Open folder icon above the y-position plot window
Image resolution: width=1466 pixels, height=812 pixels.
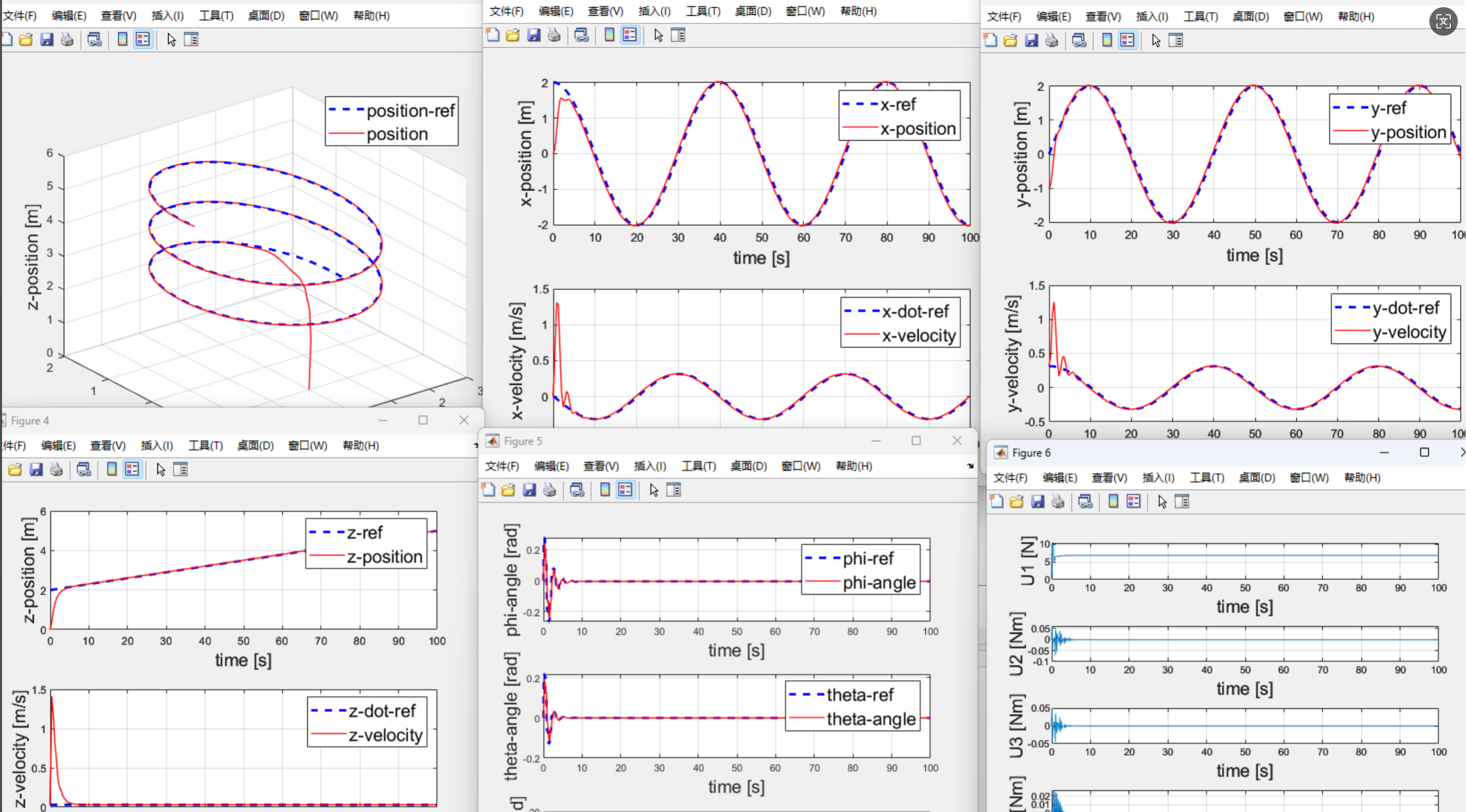pyautogui.click(x=1011, y=40)
